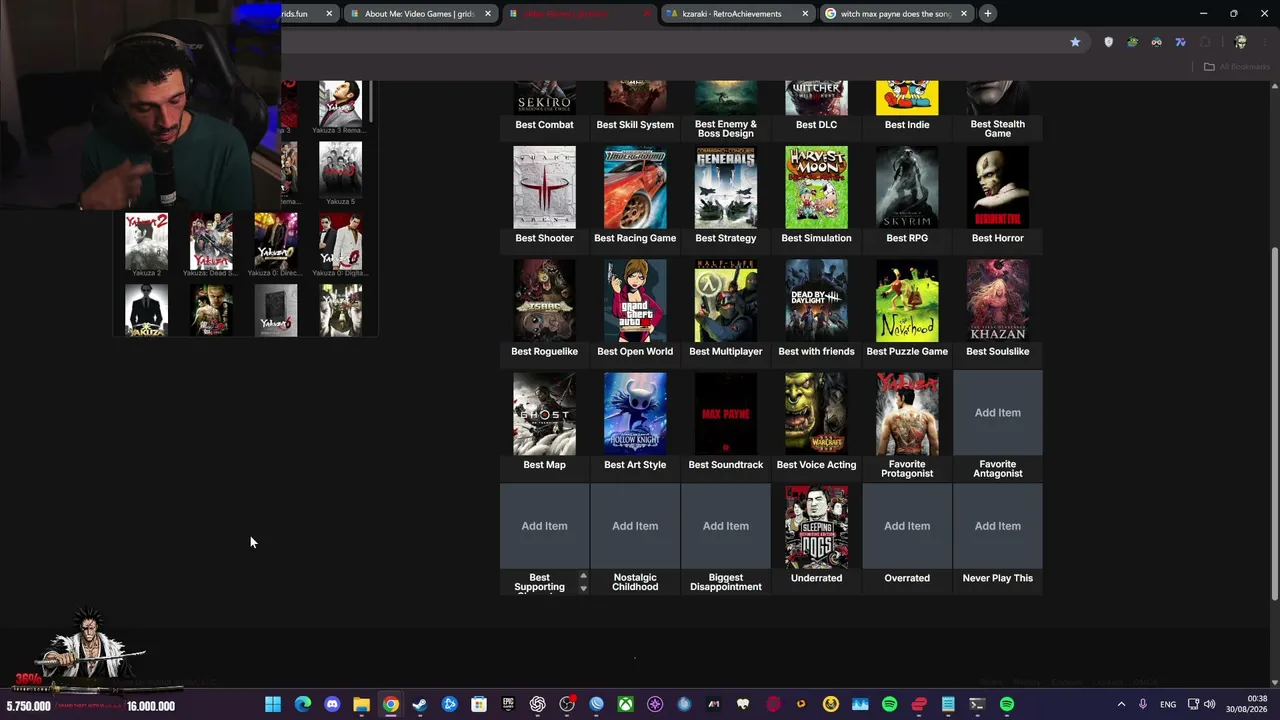Open a new browser tab
The width and height of the screenshot is (1280, 720).
(x=987, y=14)
